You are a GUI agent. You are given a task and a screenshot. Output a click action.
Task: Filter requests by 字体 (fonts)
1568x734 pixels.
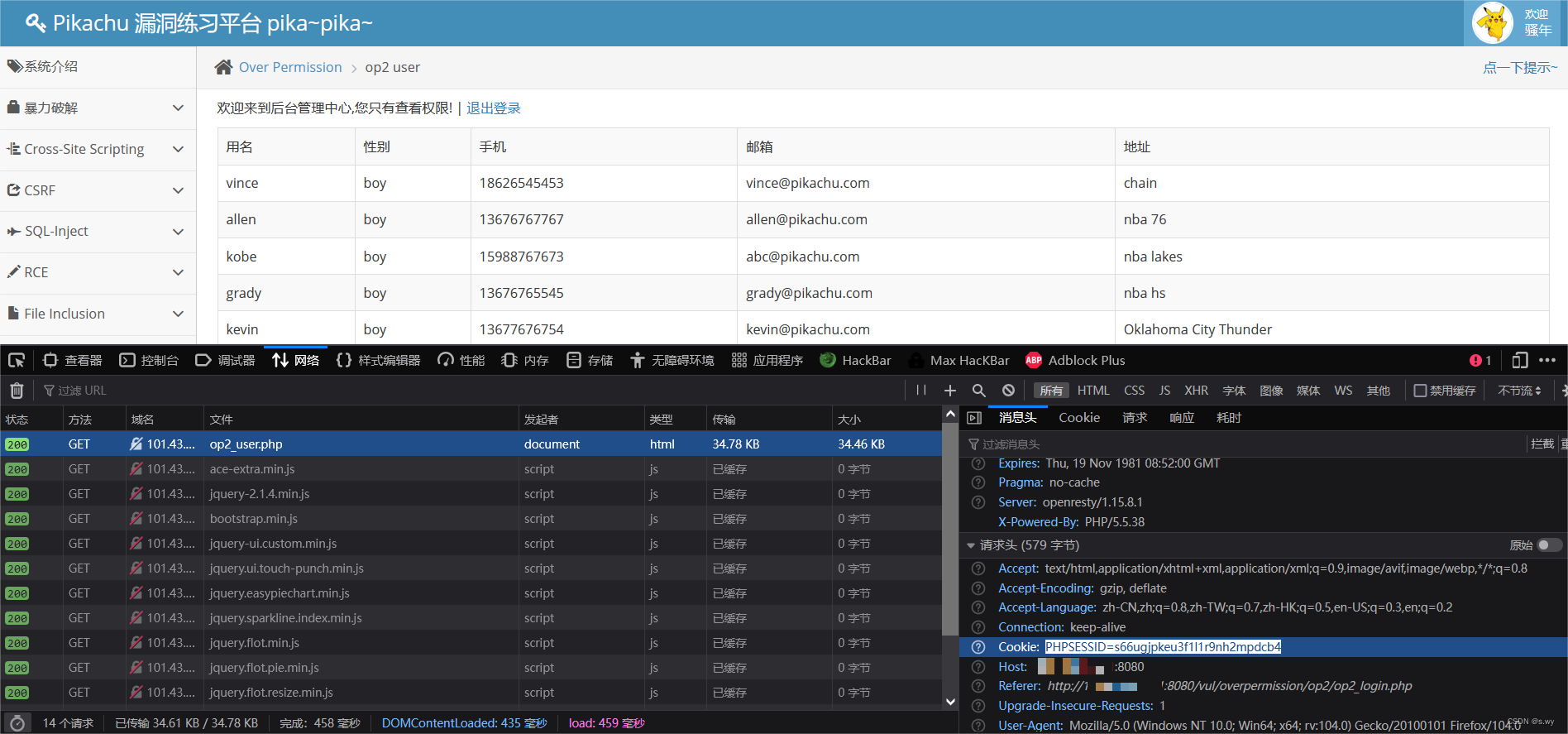tap(1234, 391)
